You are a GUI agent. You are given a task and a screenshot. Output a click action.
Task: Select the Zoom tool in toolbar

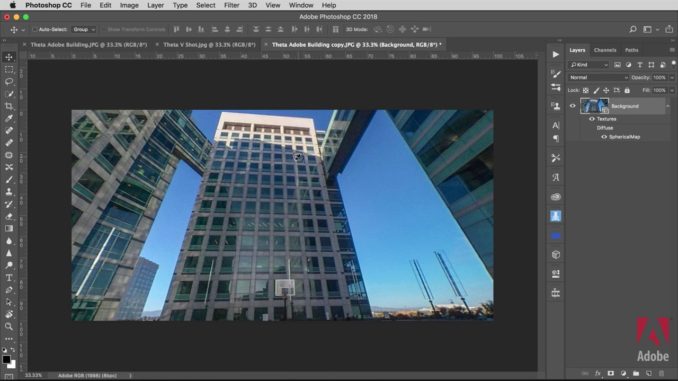[9, 327]
